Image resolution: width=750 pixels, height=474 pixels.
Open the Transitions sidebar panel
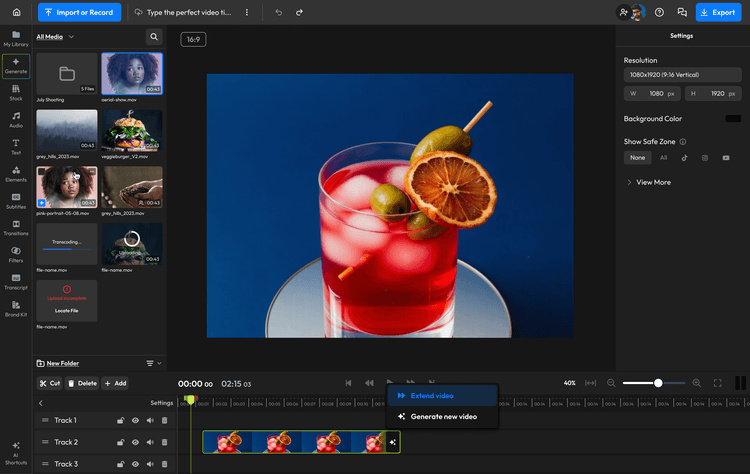point(16,228)
